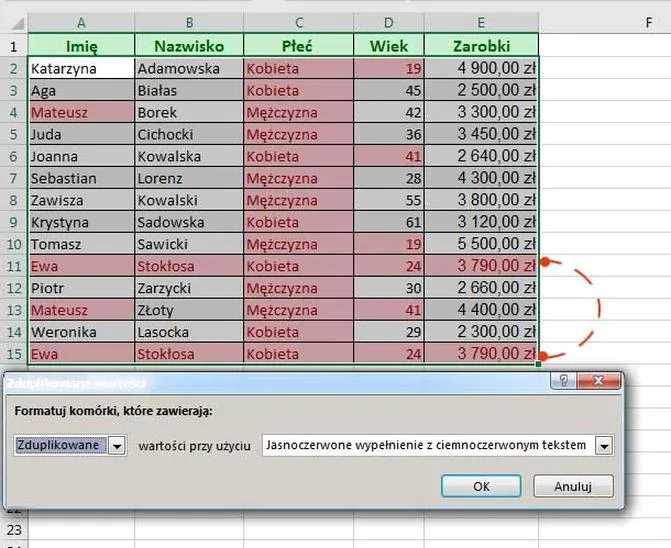The image size is (671, 548).
Task: Select the cell Zarzycki
Action: tap(189, 288)
